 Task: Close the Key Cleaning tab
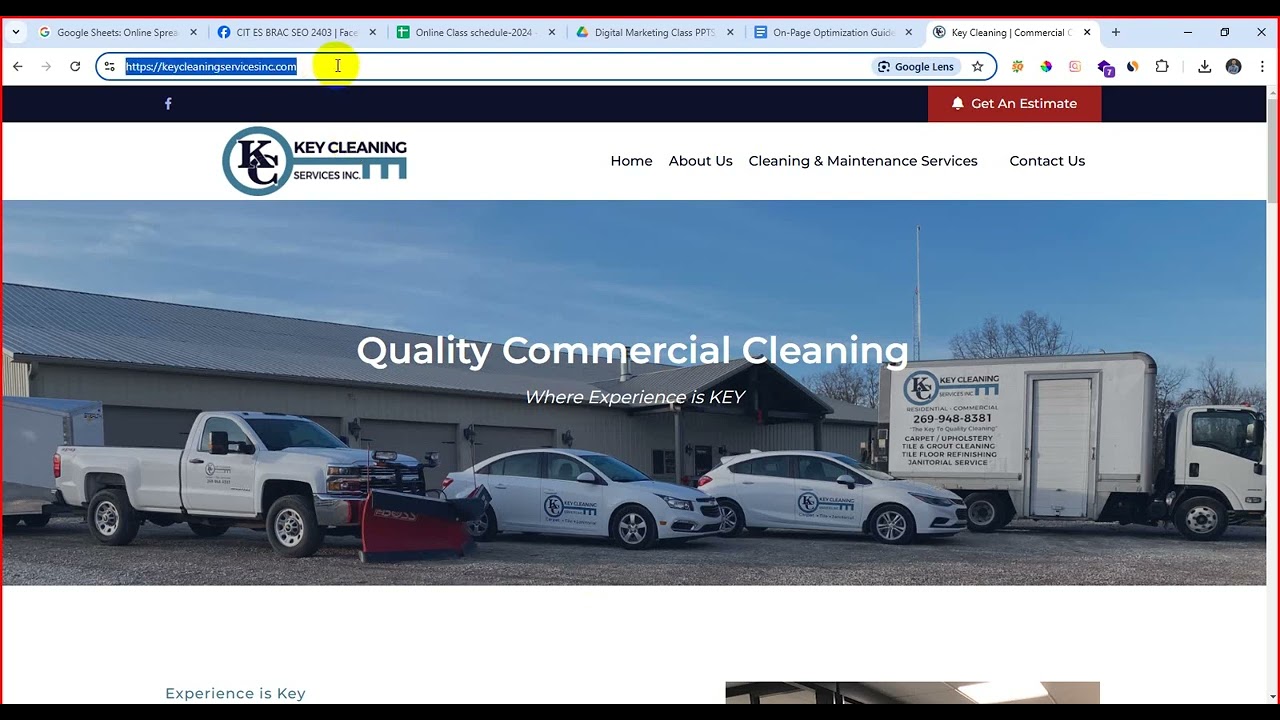pos(1087,32)
